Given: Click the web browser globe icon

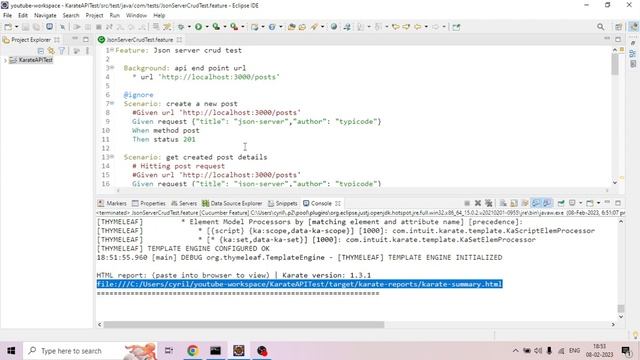Looking at the screenshot, I should coord(334,27).
